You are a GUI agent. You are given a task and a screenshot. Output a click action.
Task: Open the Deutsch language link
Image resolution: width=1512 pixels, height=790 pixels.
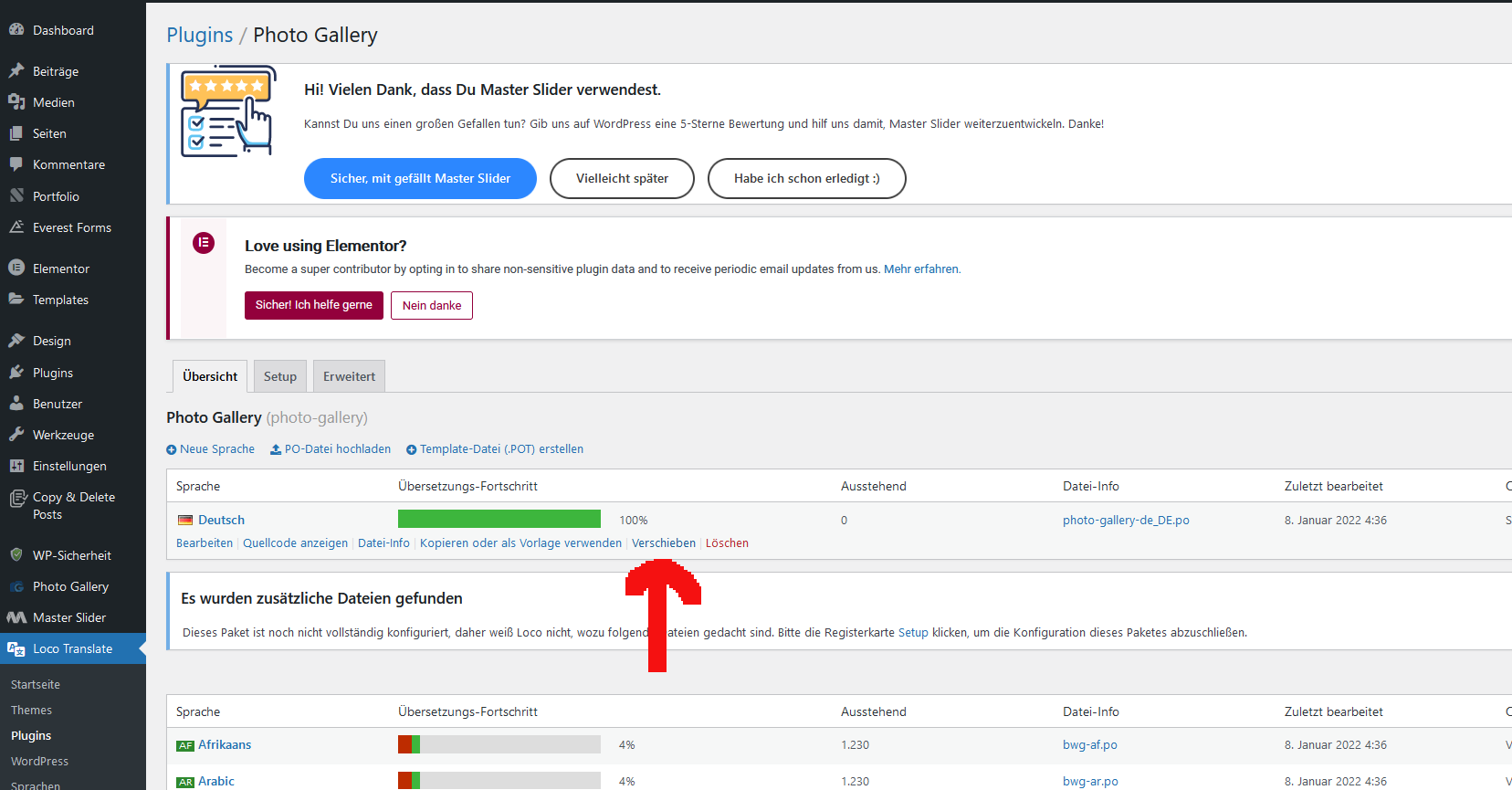(x=221, y=520)
